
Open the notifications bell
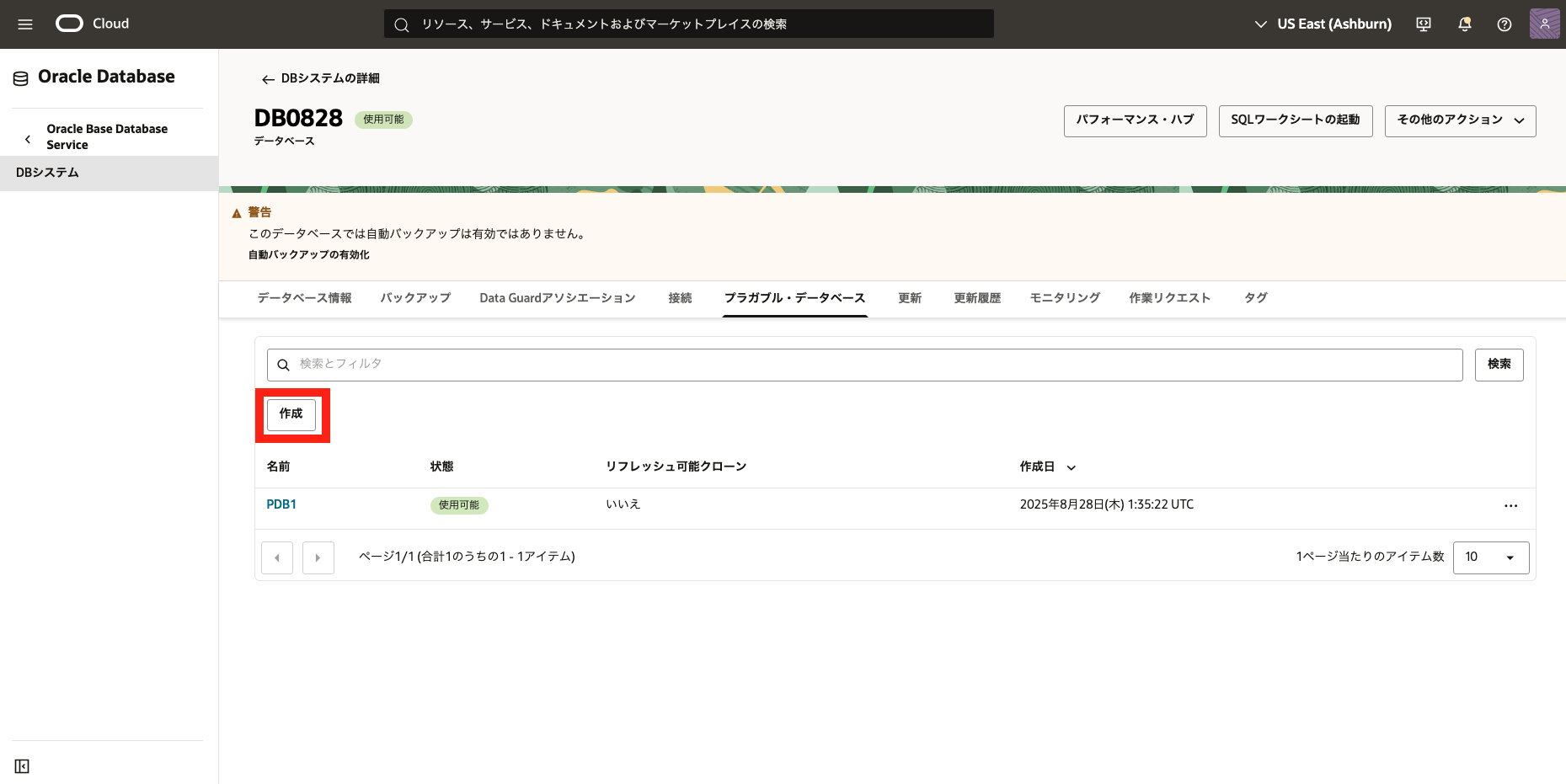[x=1464, y=24]
